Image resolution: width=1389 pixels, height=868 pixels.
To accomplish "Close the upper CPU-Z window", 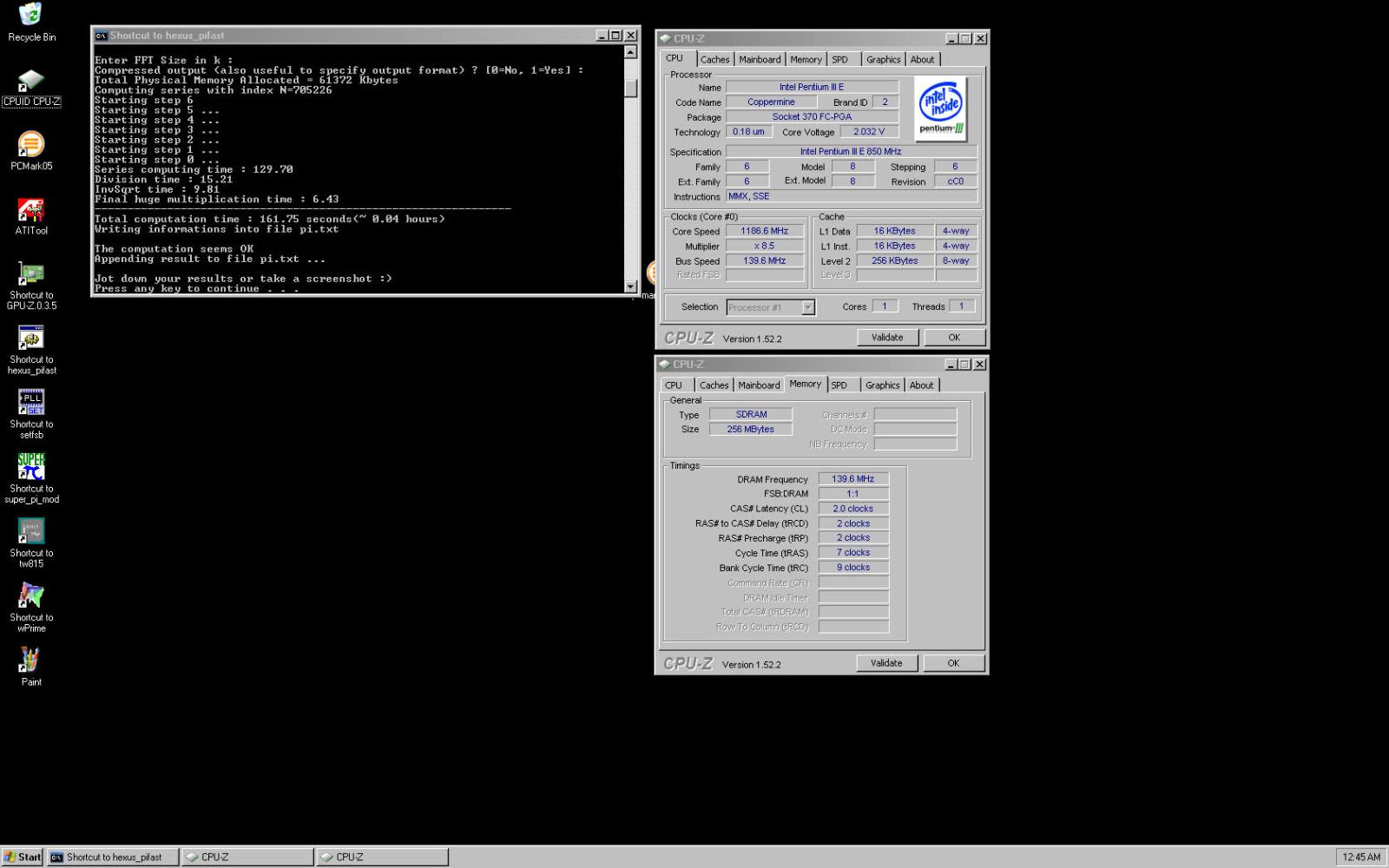I will [980, 39].
